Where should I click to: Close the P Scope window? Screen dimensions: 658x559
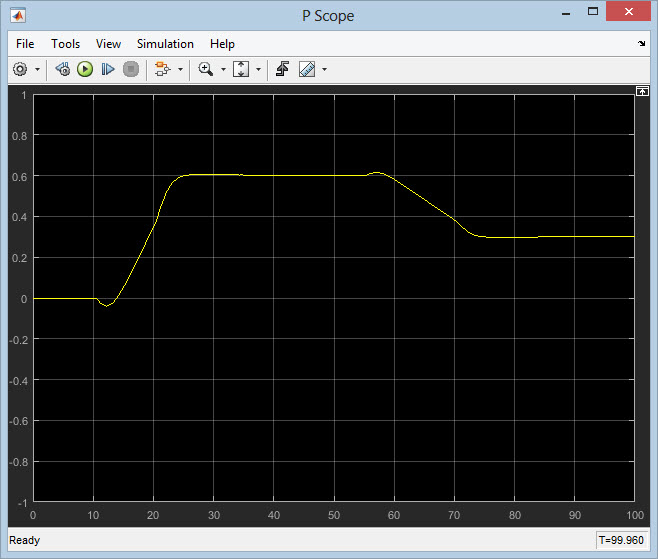pyautogui.click(x=629, y=12)
